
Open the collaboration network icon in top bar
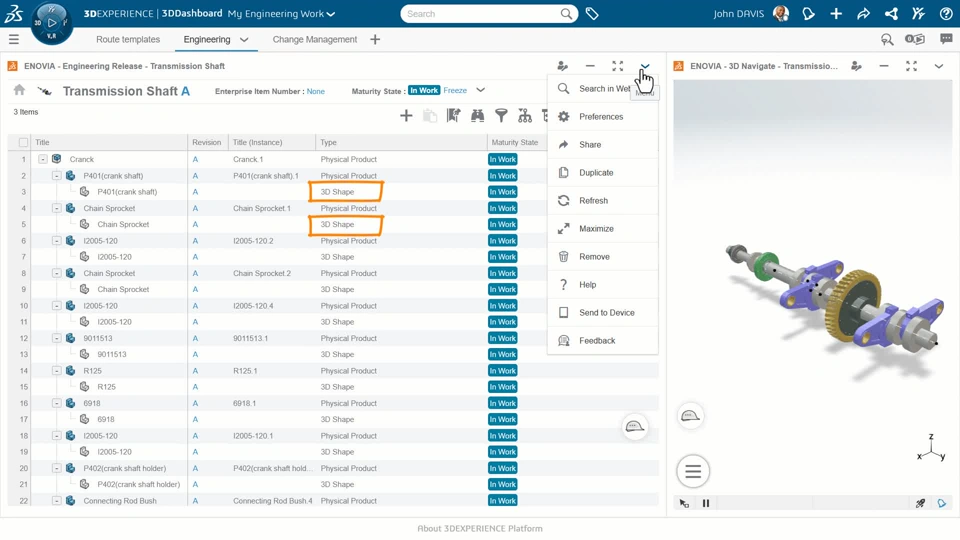click(x=891, y=13)
